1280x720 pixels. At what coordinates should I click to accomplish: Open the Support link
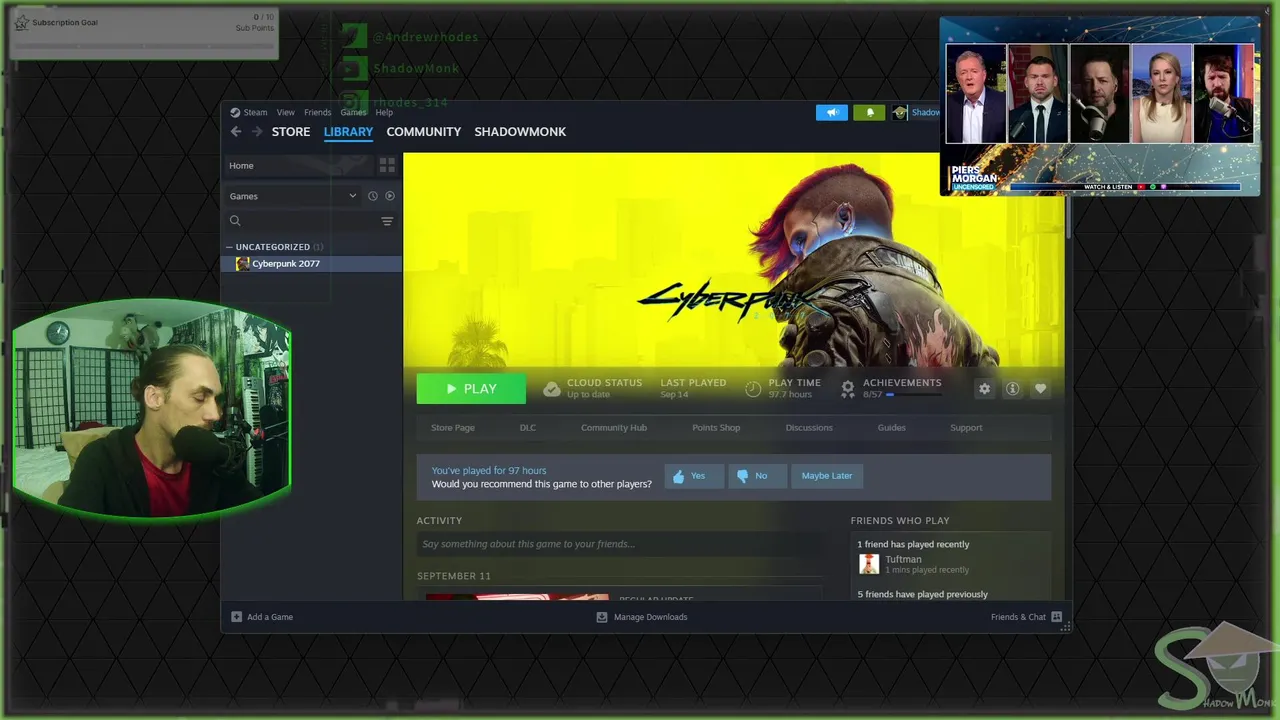click(x=966, y=428)
